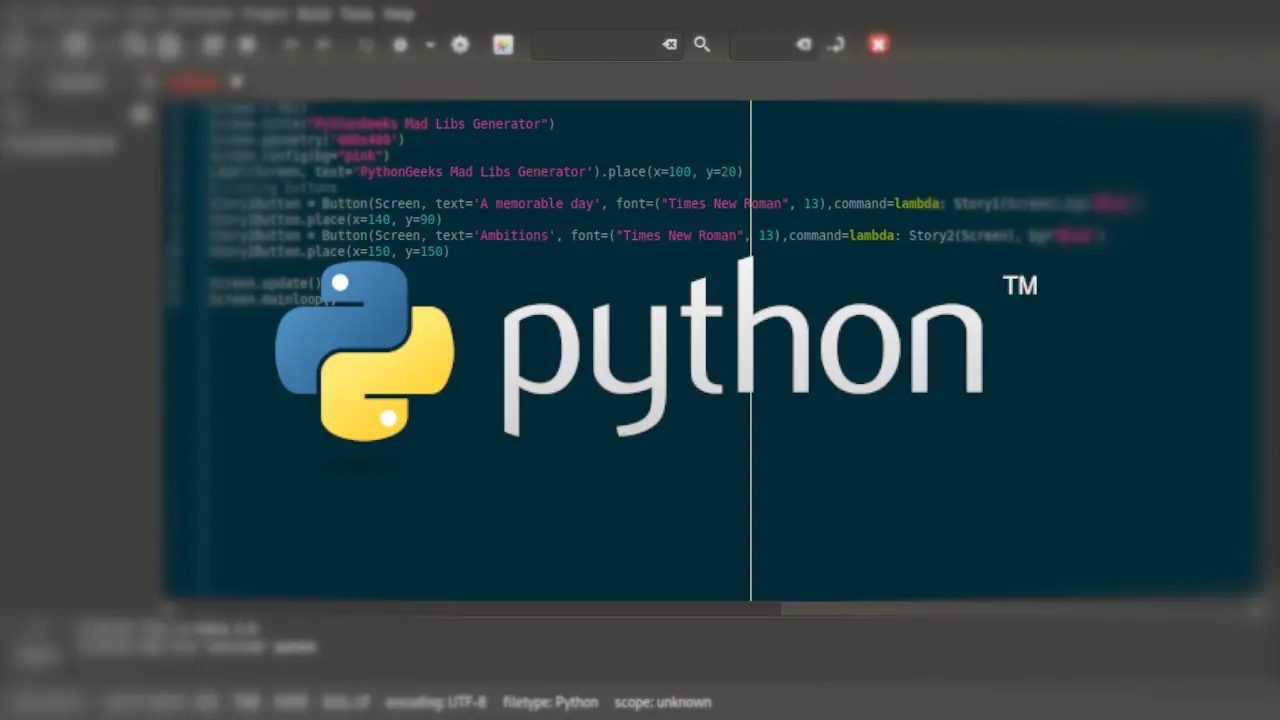Viewport: 1280px width, 720px height.
Task: Clear the search entry text
Action: click(x=668, y=44)
